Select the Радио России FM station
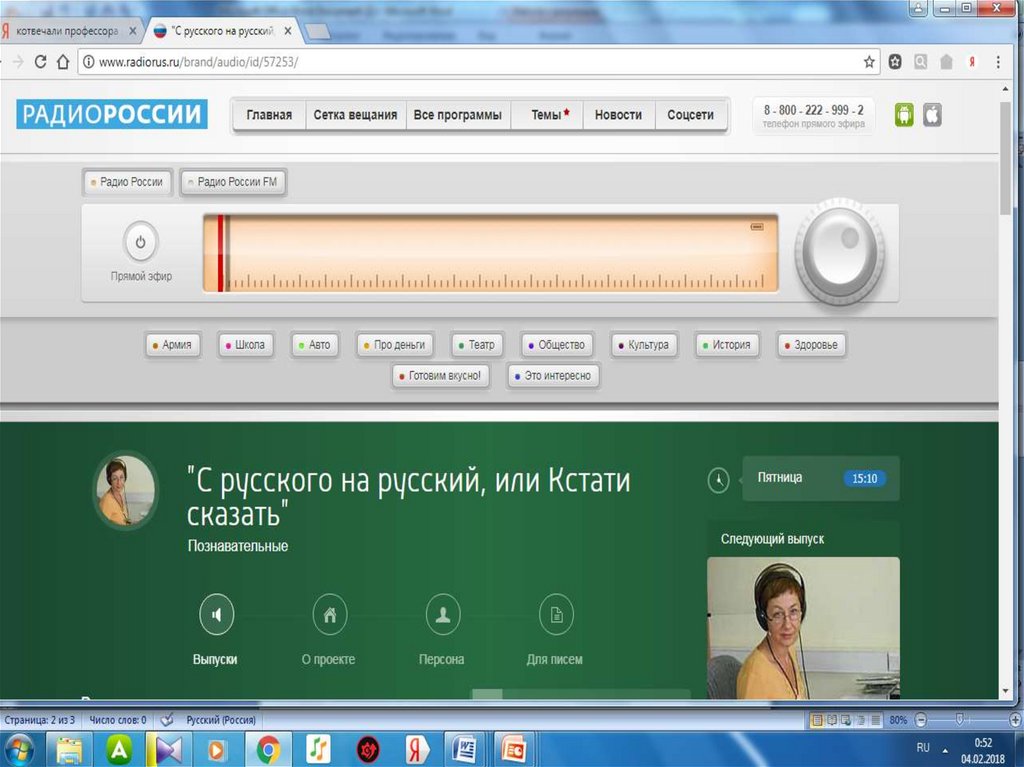The height and width of the screenshot is (767, 1024). [x=233, y=182]
